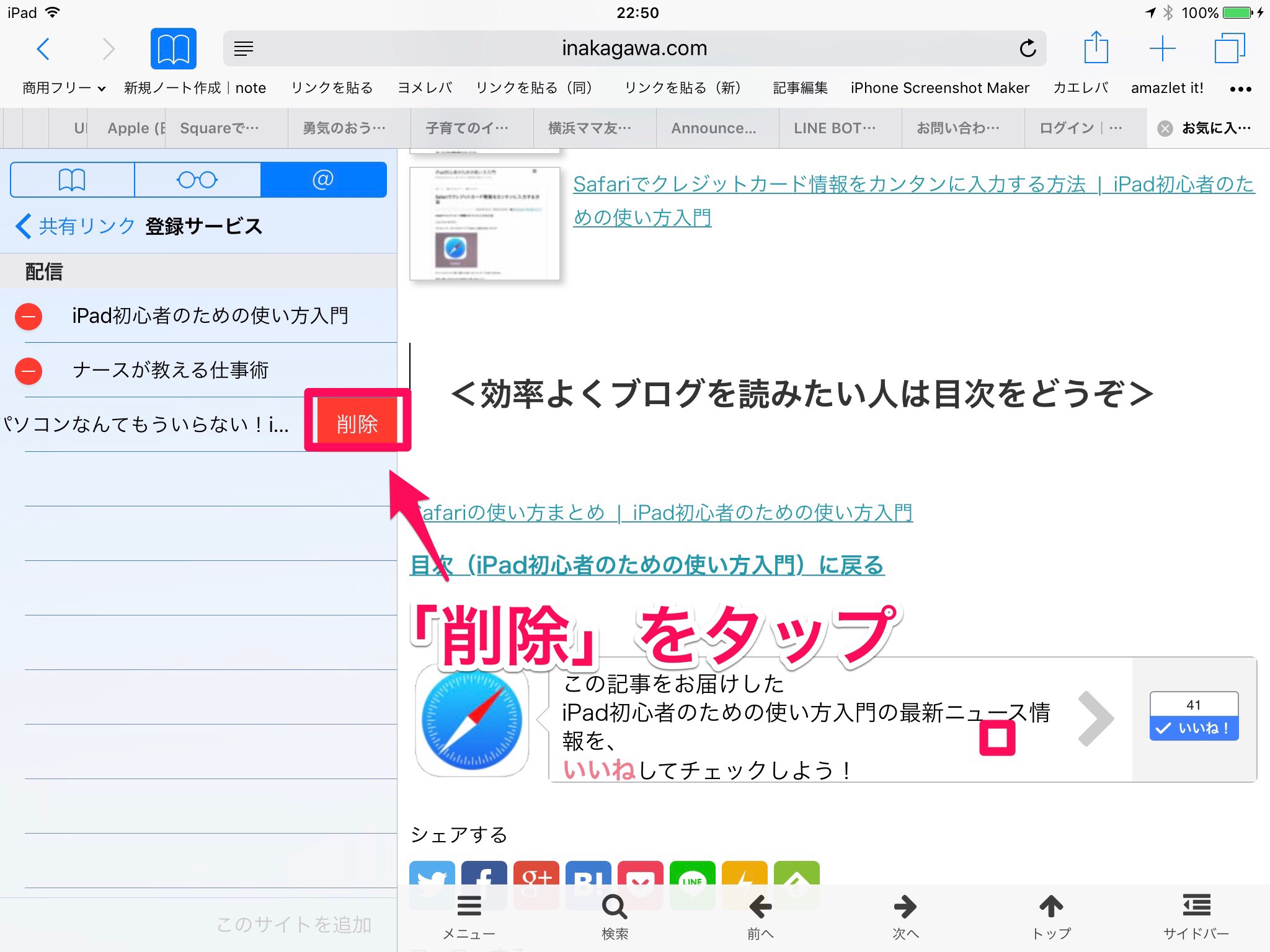Open the ヨメレバ bookmarklet
The image size is (1270, 952).
click(x=425, y=88)
